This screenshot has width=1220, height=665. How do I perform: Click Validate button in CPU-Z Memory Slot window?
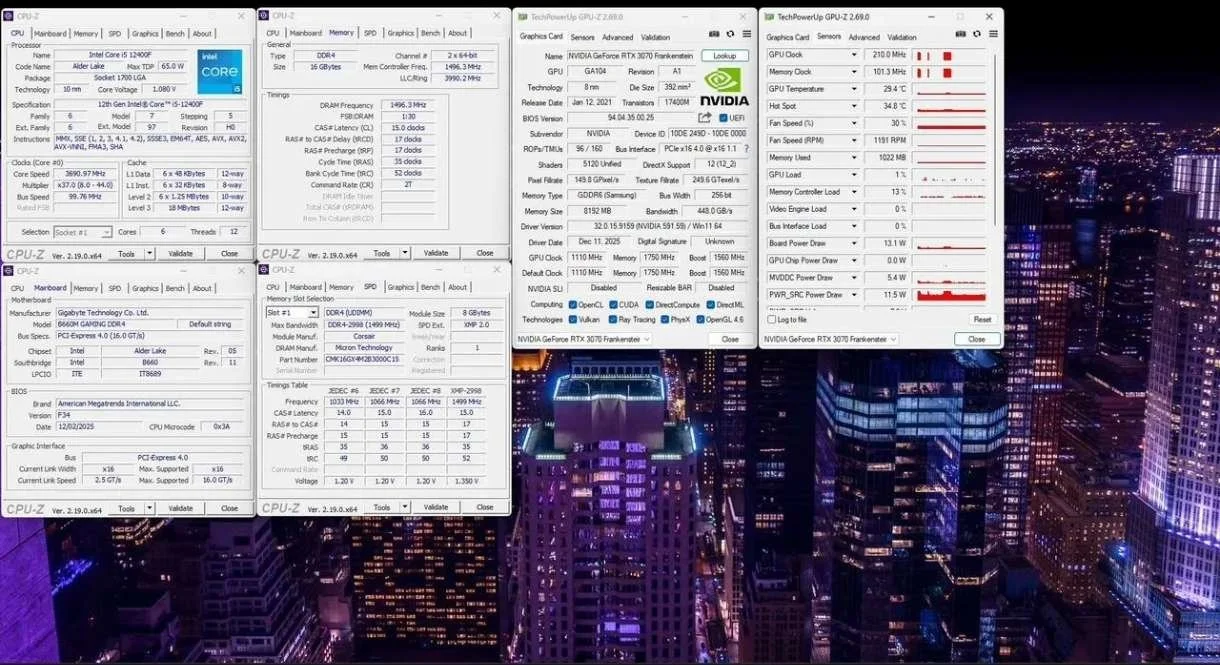(x=436, y=507)
